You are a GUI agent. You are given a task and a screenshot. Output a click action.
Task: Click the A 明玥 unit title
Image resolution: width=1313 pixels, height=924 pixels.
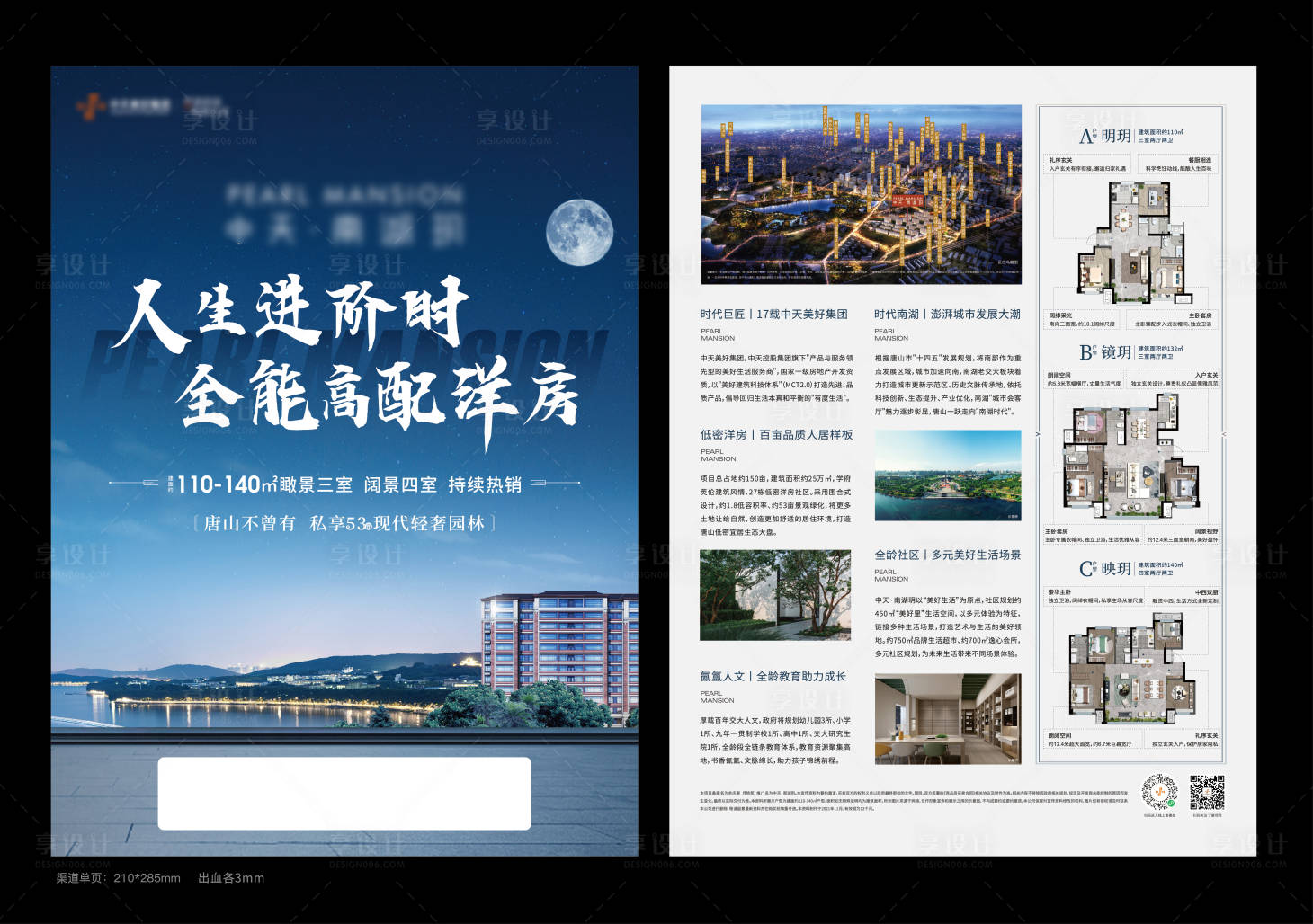pos(1105,136)
